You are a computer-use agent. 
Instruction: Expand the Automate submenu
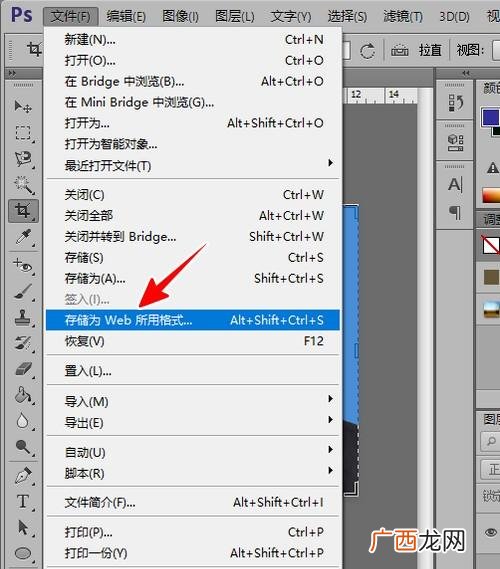[x=330, y=449]
